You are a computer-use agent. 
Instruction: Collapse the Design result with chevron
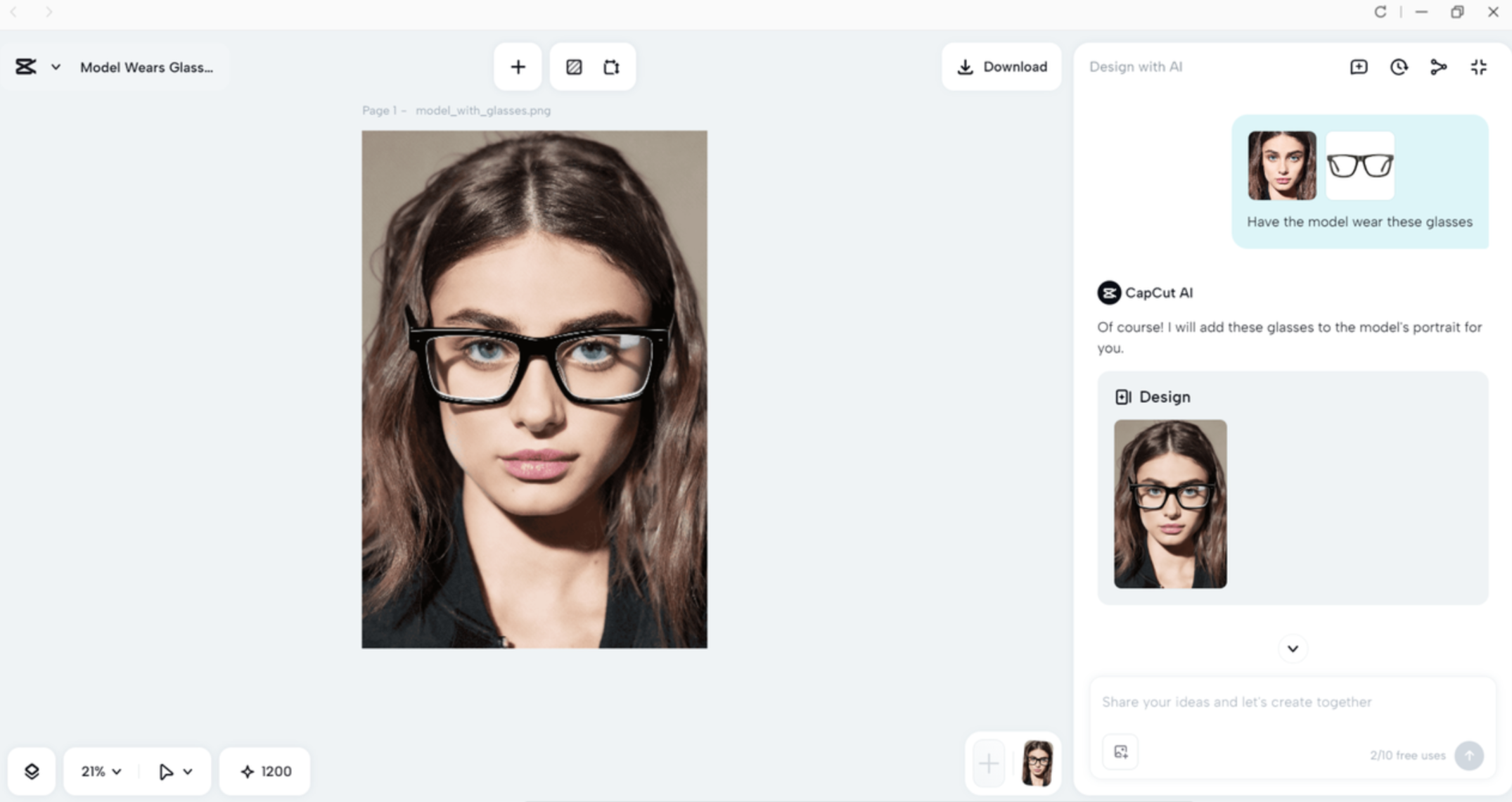click(1292, 648)
